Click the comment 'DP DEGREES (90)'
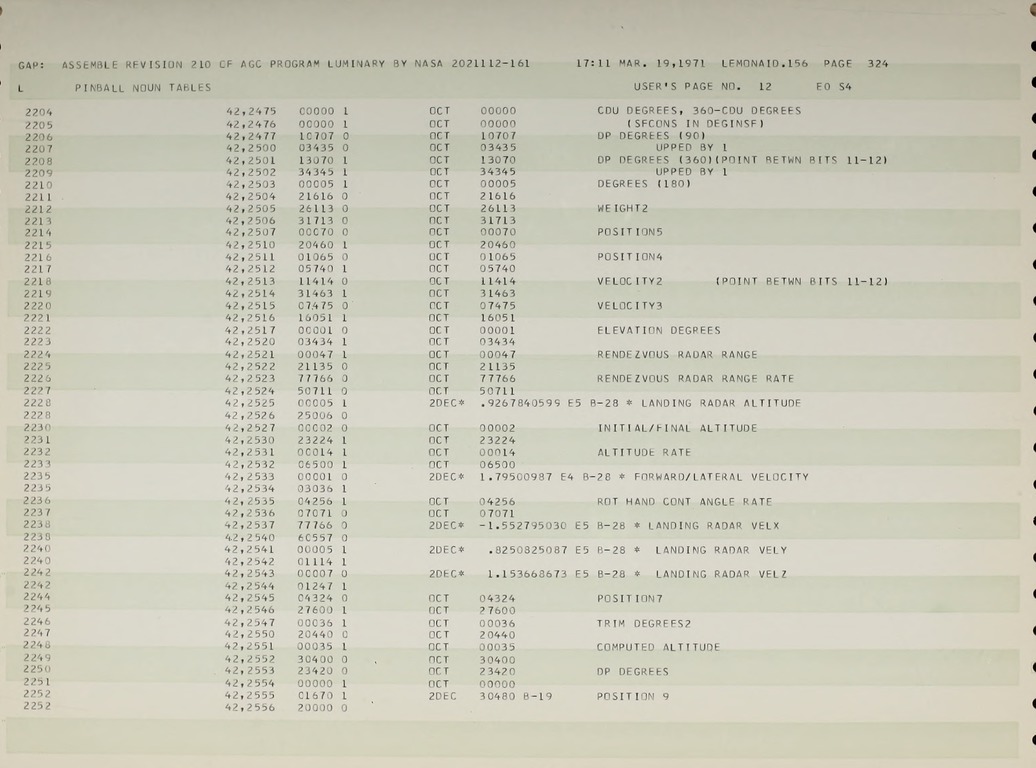Viewport: 1036px width, 768px height. tap(651, 135)
